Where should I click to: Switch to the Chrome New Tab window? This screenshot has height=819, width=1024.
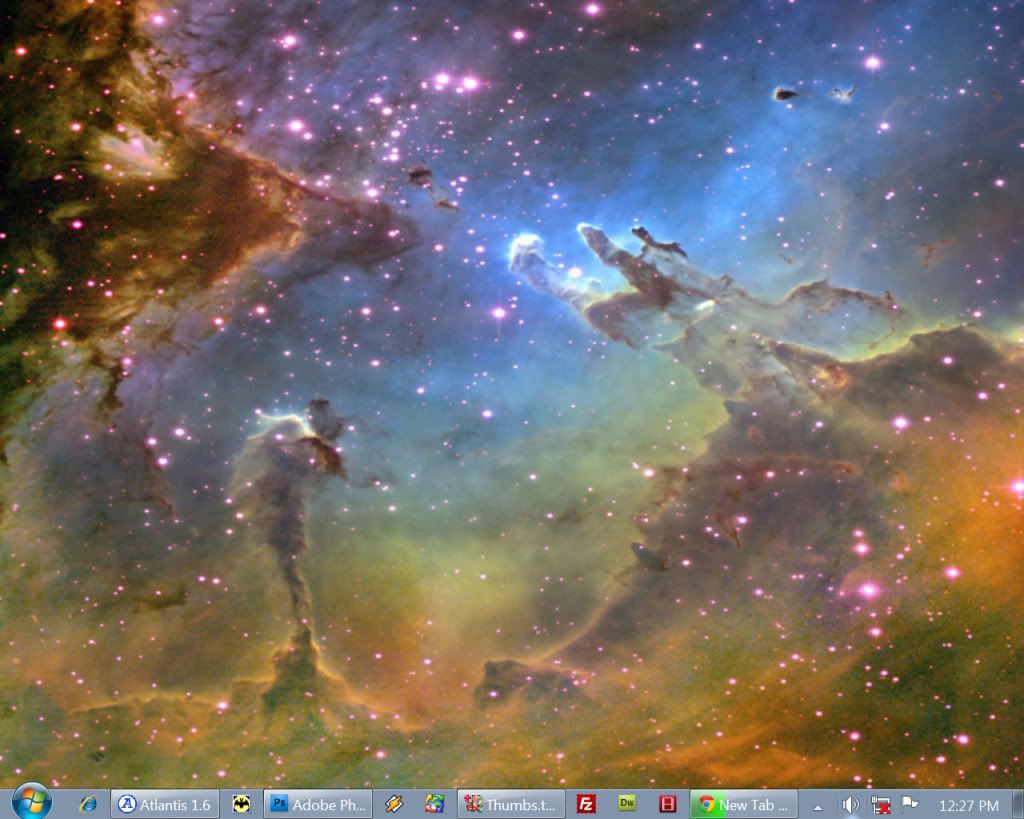pos(744,804)
